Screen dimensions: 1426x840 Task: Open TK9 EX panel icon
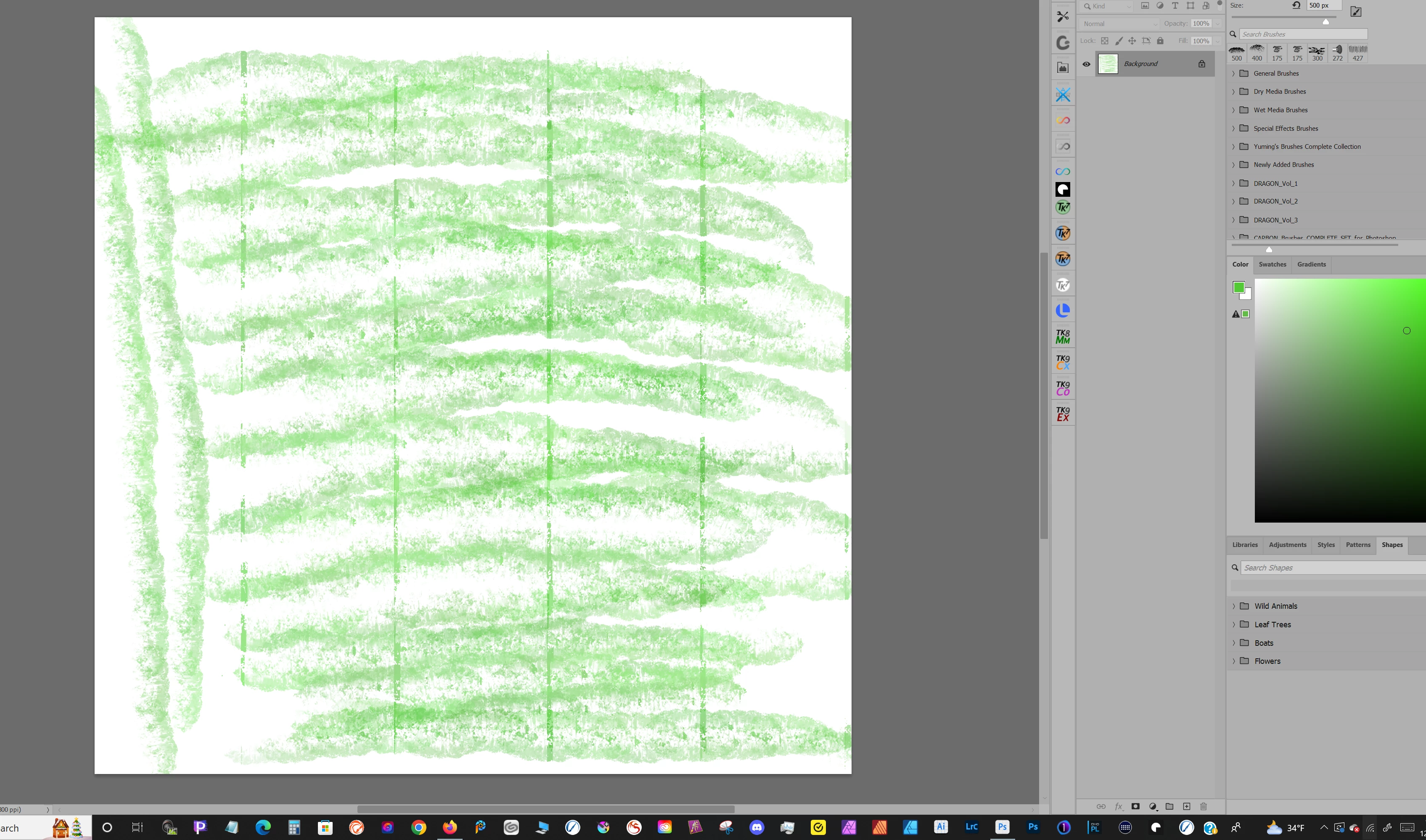tap(1063, 414)
